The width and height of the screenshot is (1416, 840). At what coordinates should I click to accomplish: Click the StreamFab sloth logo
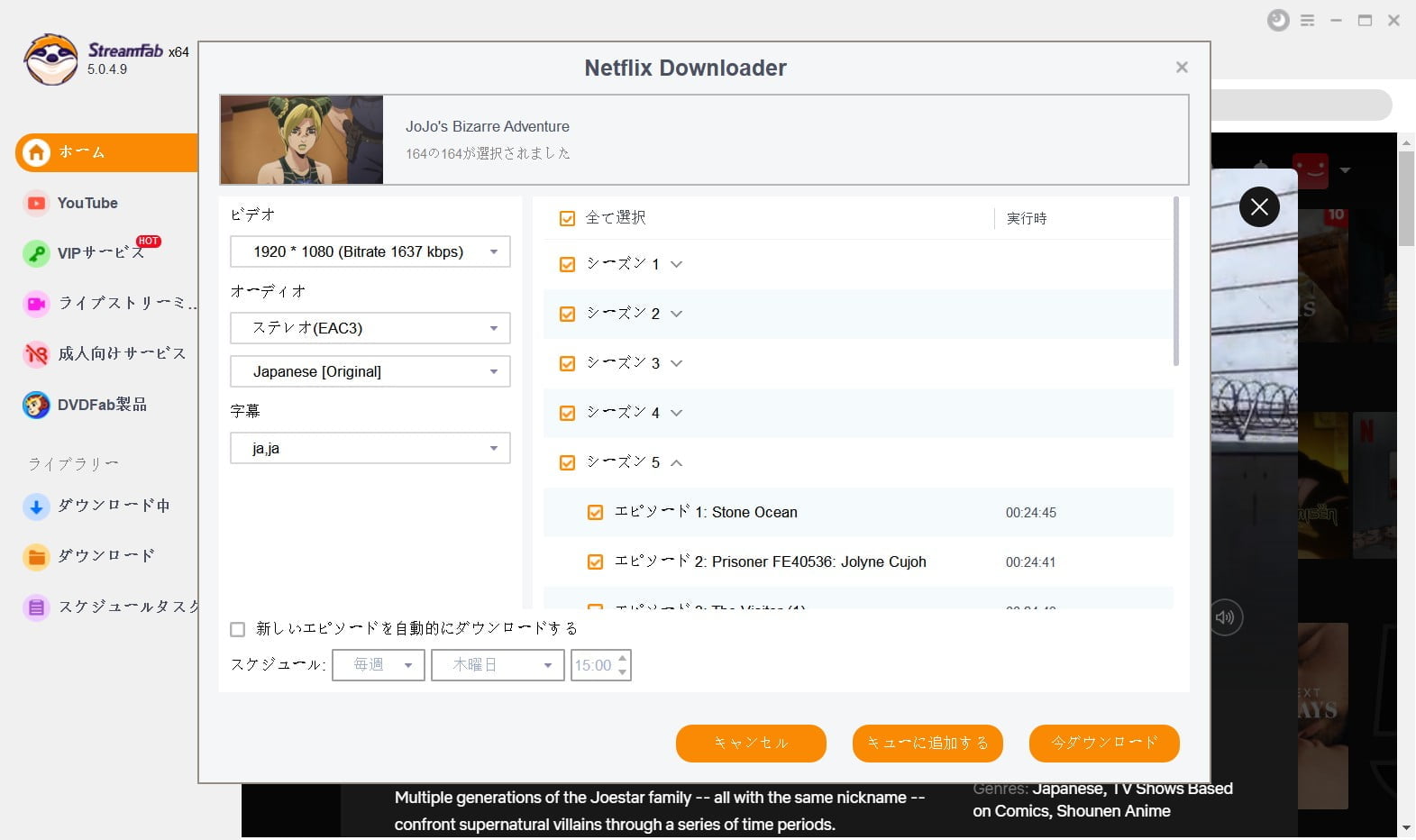[50, 59]
